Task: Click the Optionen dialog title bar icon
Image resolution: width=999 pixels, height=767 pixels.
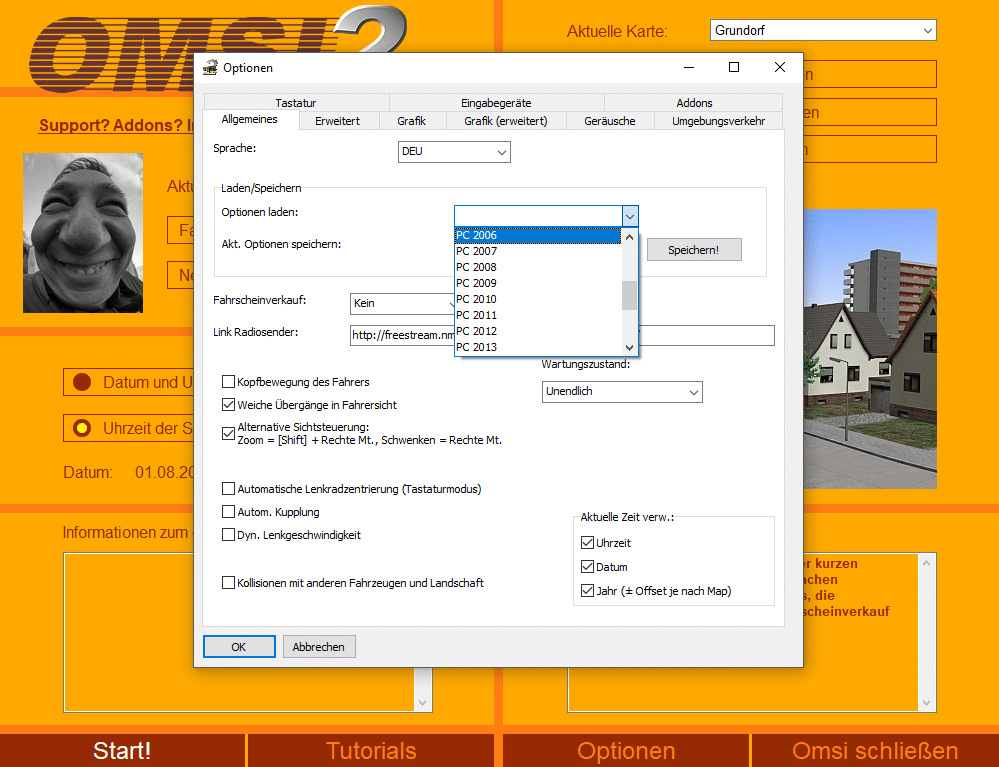Action: [x=210, y=68]
